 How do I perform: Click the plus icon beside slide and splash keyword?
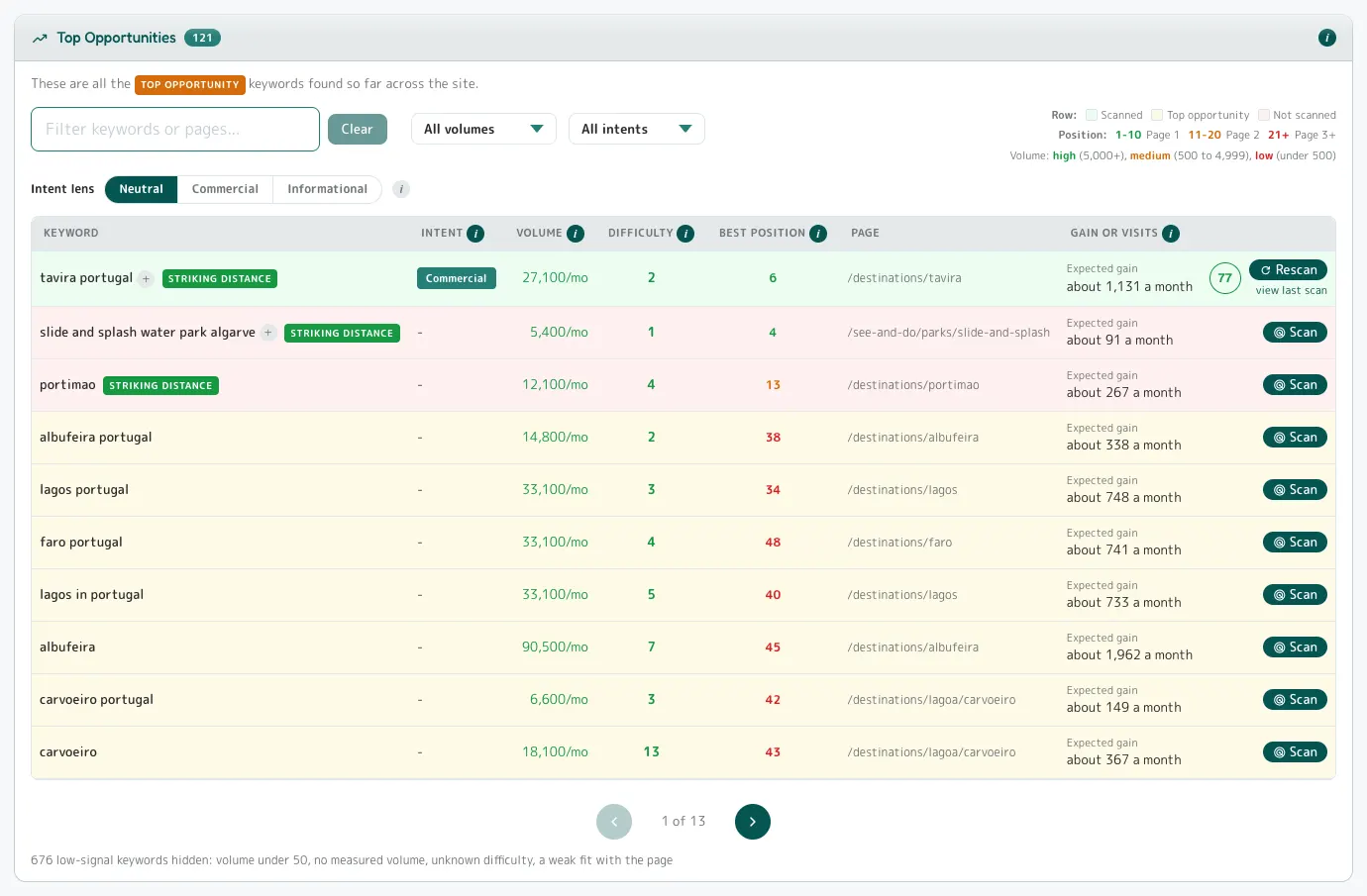[x=267, y=333]
